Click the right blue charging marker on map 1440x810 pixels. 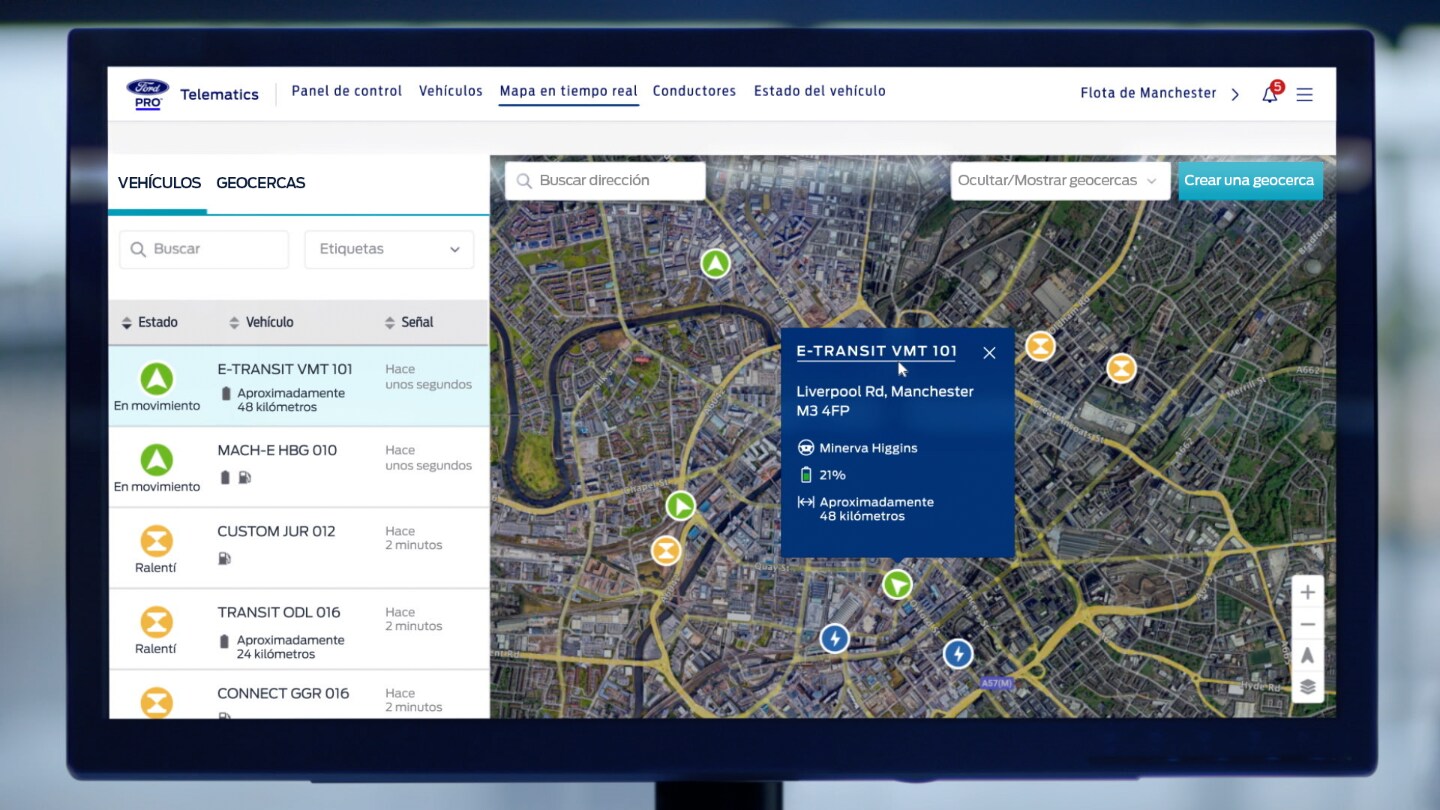[x=958, y=654]
